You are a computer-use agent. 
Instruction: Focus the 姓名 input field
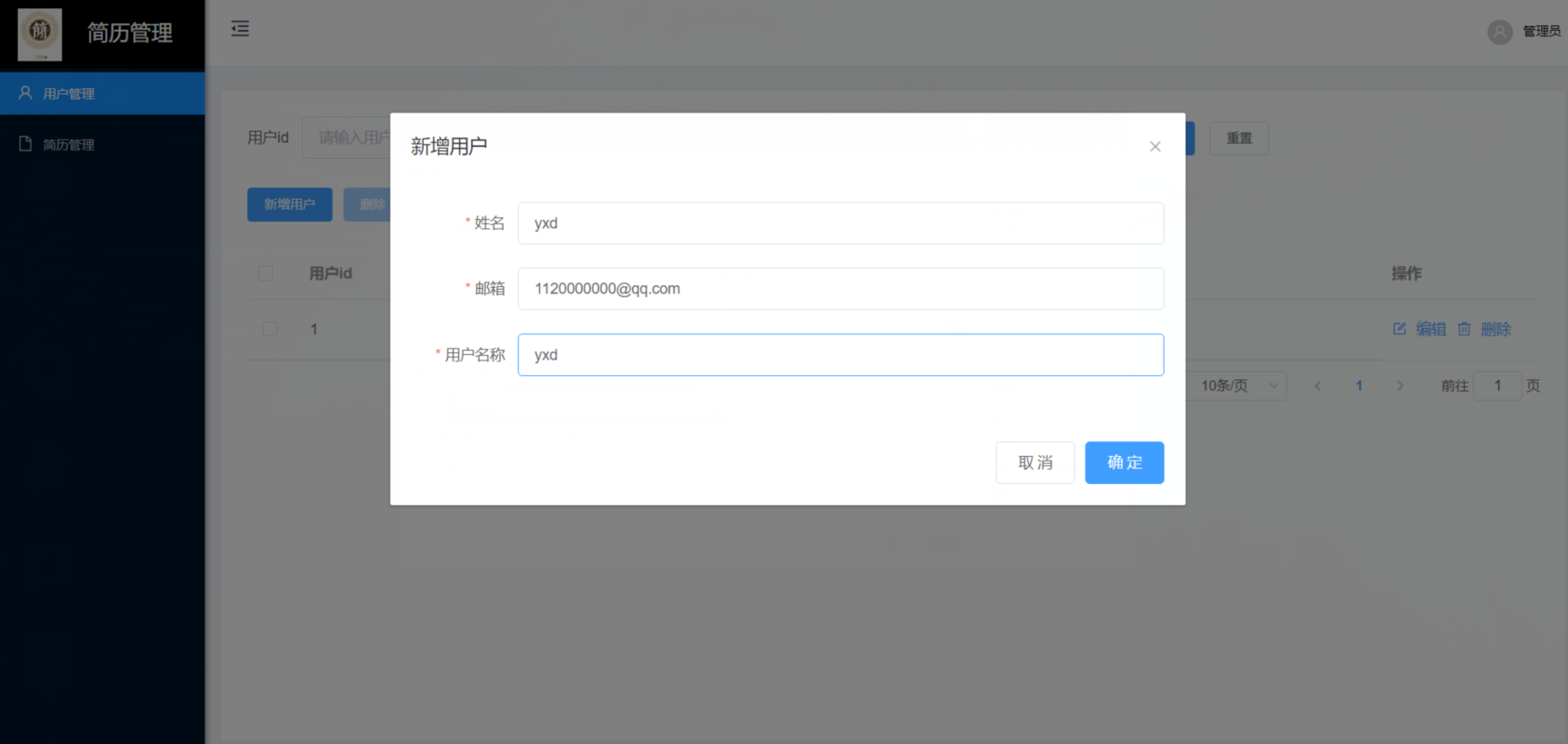coord(840,224)
